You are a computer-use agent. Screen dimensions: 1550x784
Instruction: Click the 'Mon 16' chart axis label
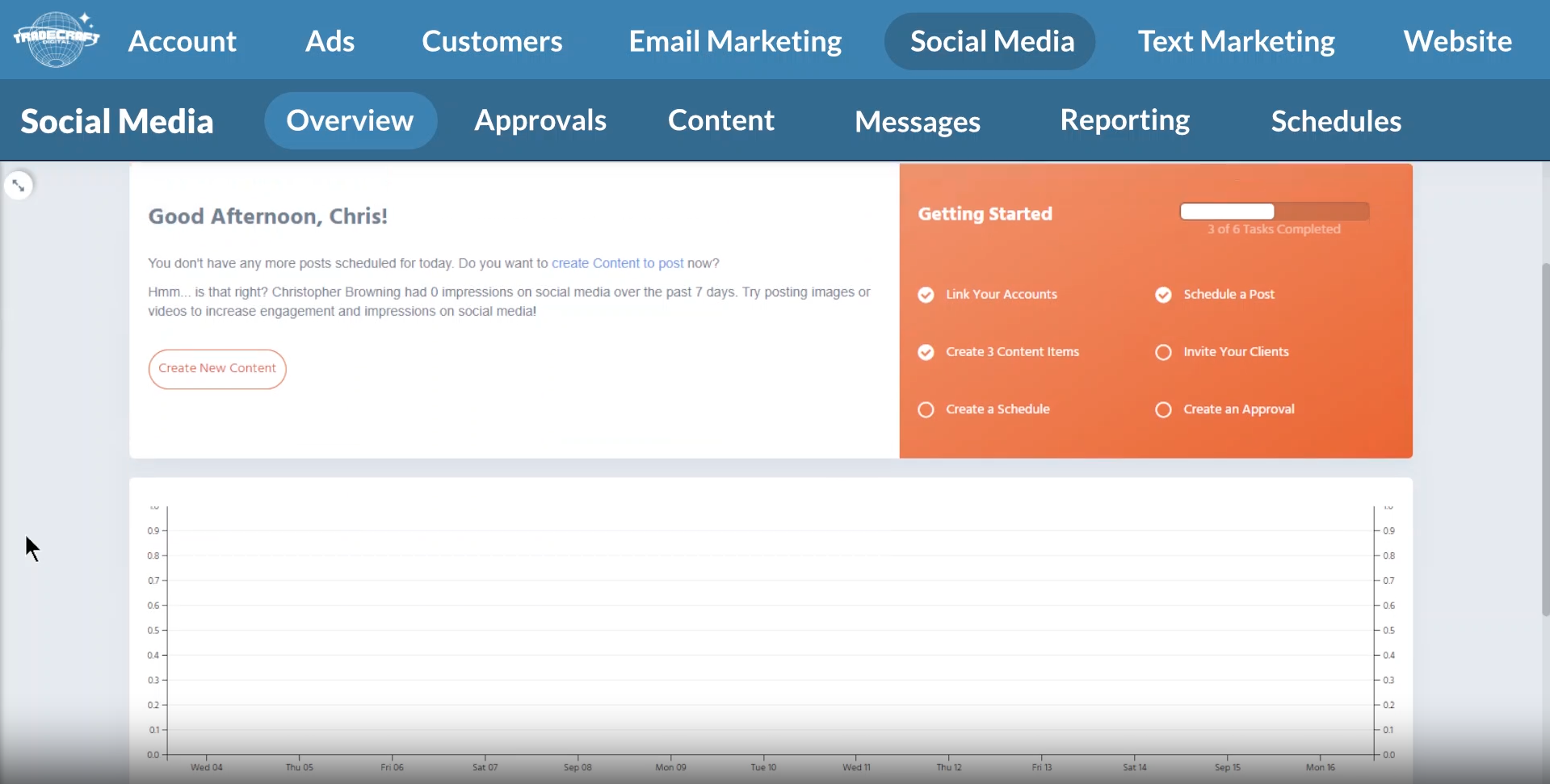(1321, 767)
